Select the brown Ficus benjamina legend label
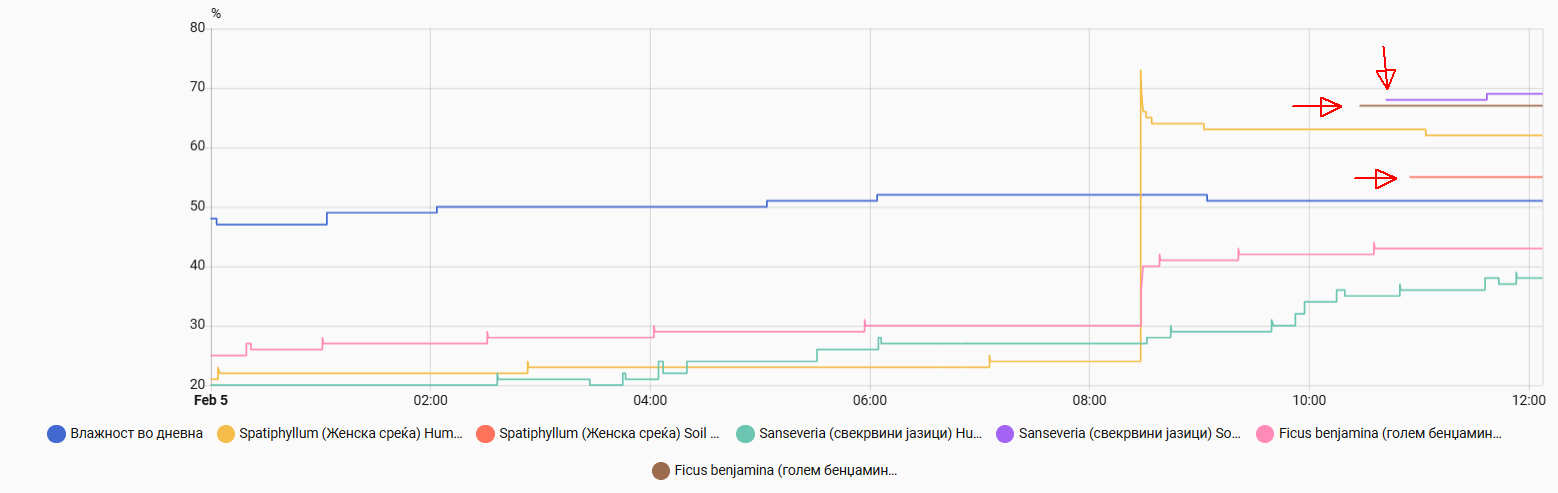This screenshot has width=1558, height=493. point(786,470)
